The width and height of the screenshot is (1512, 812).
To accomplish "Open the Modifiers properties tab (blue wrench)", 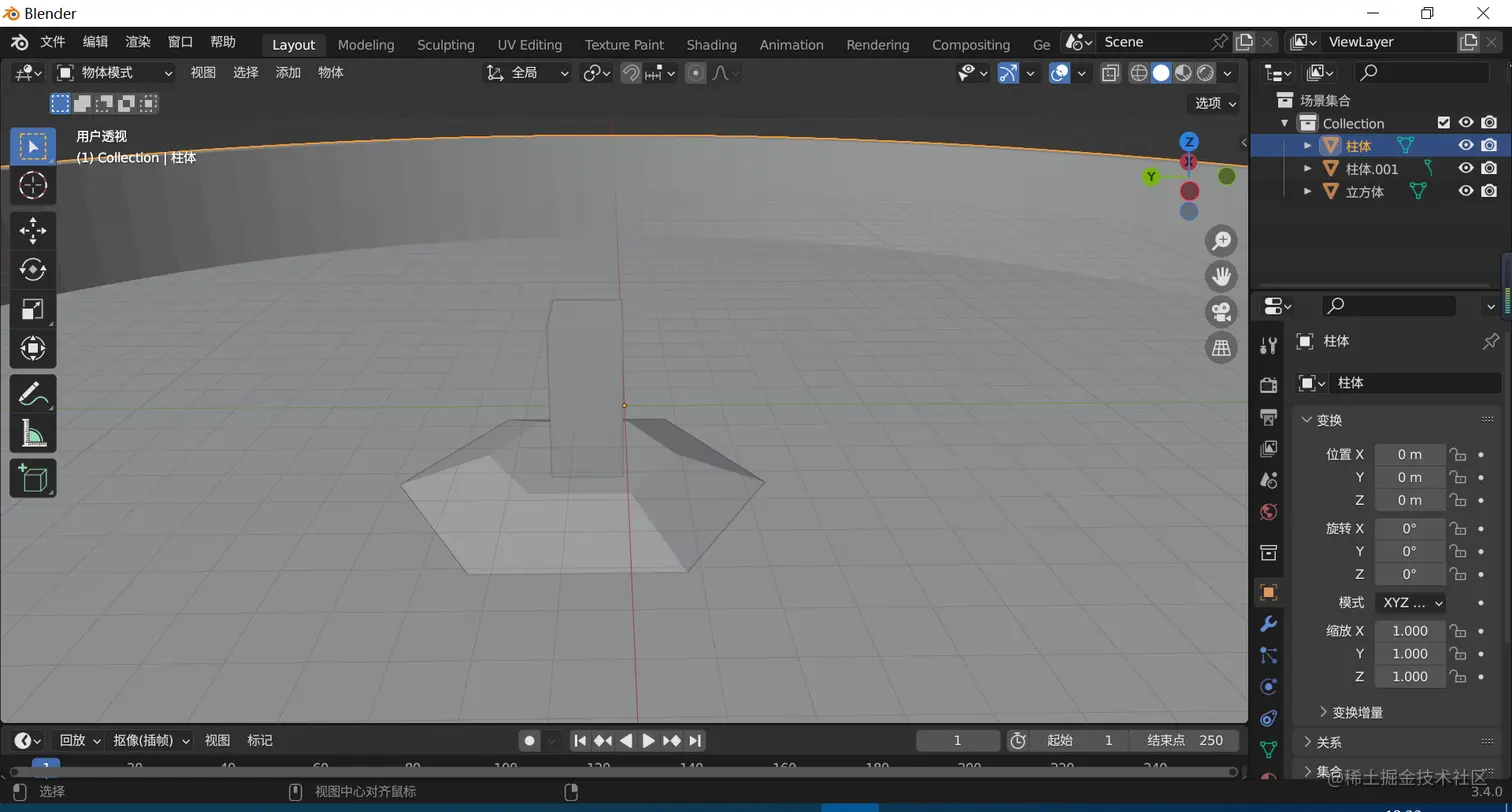I will pos(1269,624).
